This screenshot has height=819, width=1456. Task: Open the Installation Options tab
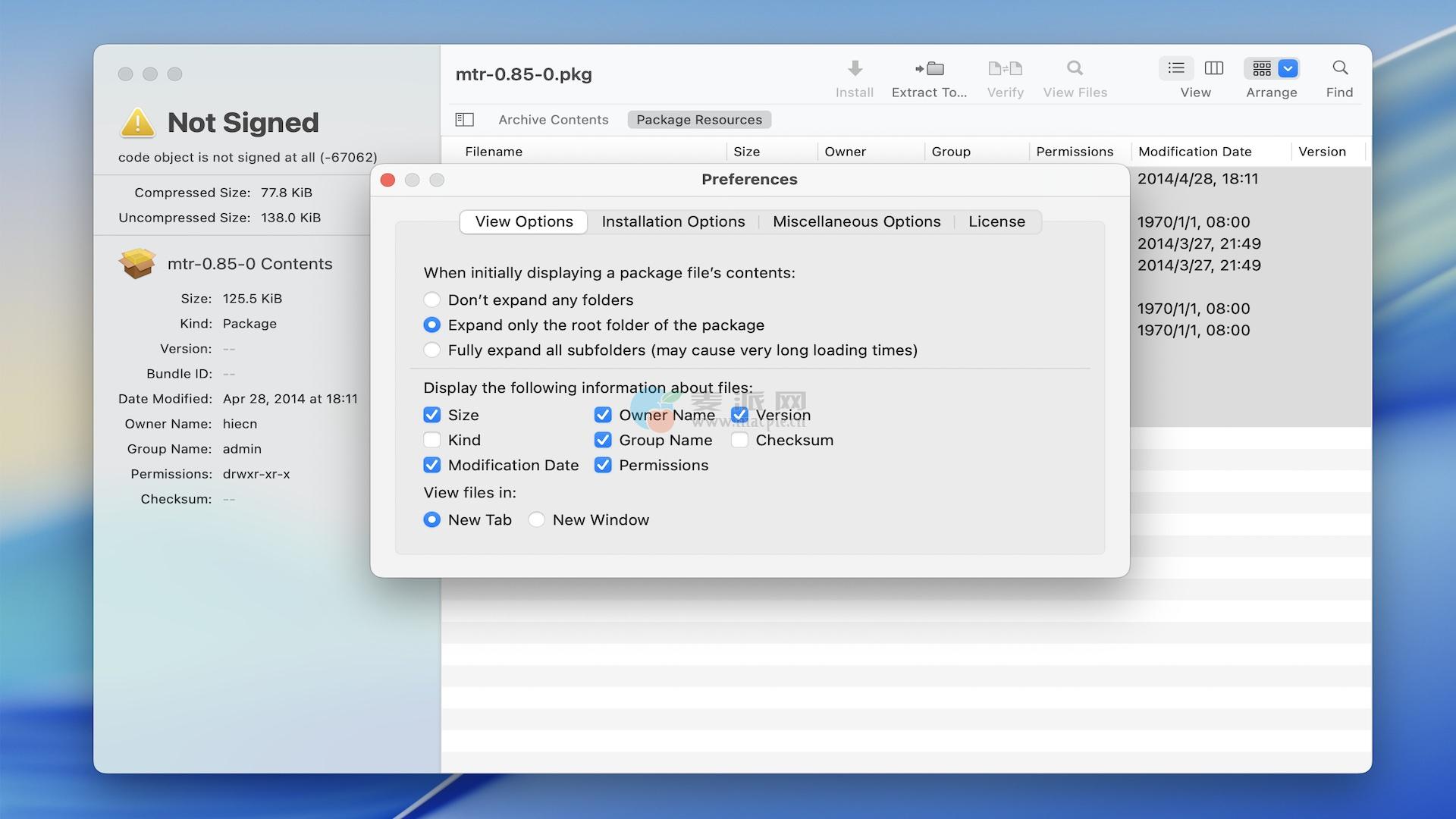pos(673,221)
